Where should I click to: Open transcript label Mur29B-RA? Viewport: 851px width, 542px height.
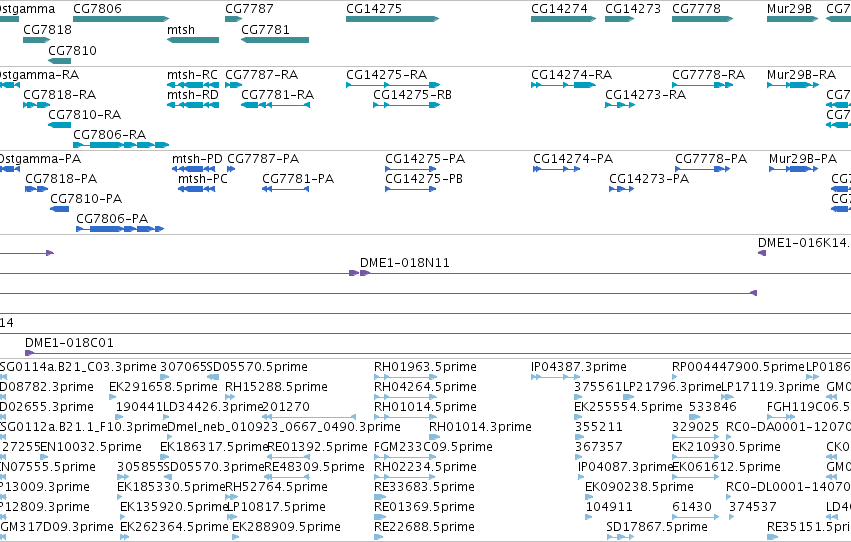801,75
